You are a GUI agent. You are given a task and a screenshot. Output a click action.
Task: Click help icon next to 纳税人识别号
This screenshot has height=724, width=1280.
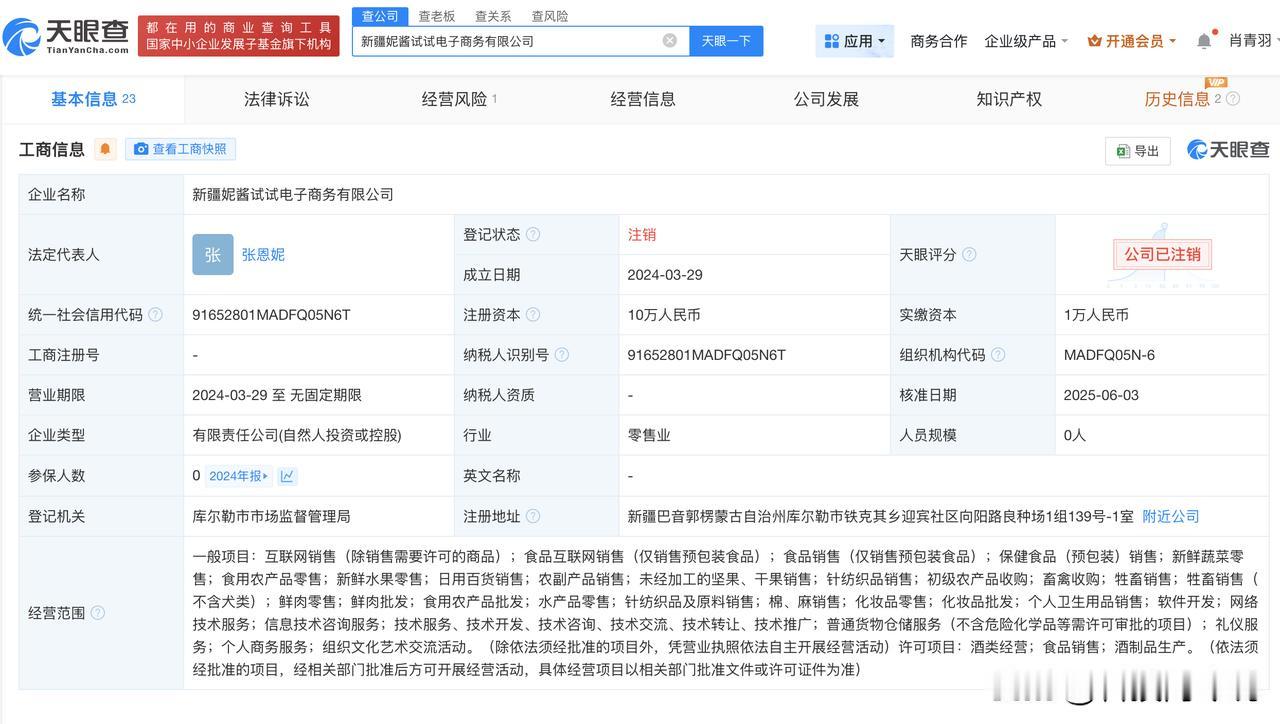[562, 355]
